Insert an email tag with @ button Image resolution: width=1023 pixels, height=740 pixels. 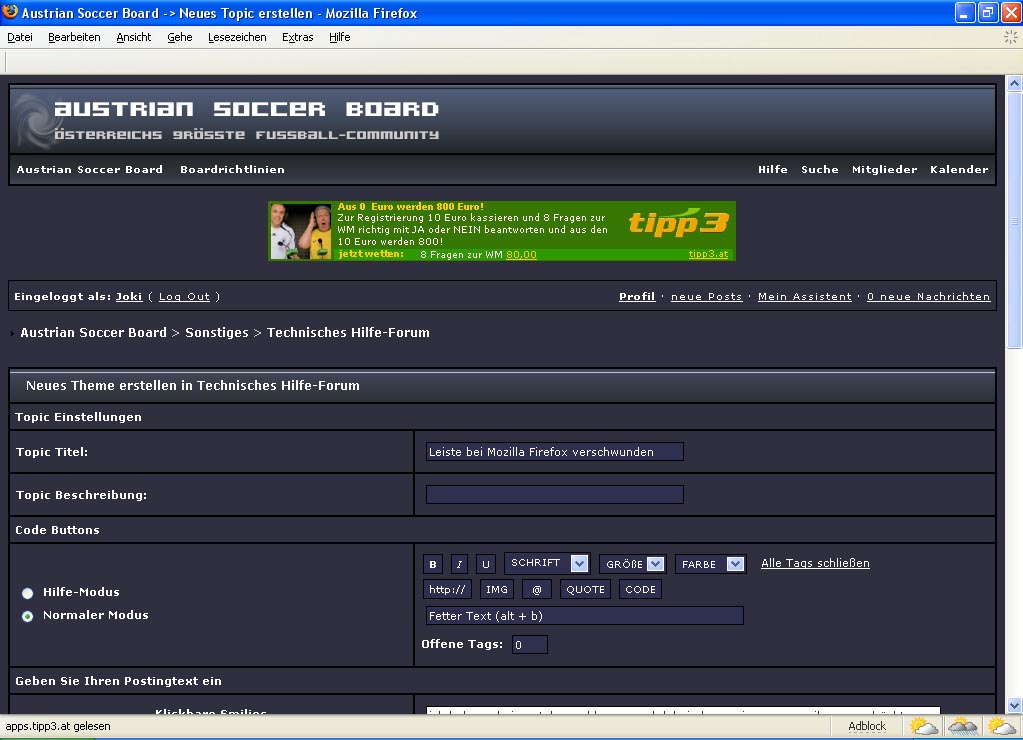click(x=537, y=589)
